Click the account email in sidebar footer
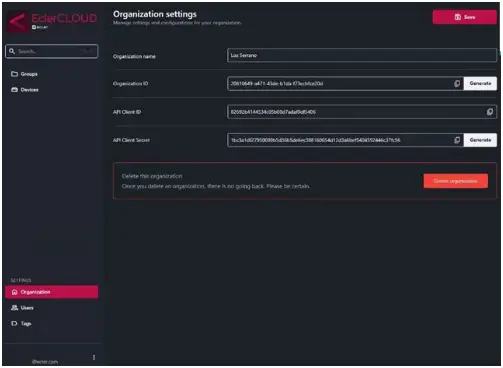This screenshot has height=368, width=503. tap(45, 362)
